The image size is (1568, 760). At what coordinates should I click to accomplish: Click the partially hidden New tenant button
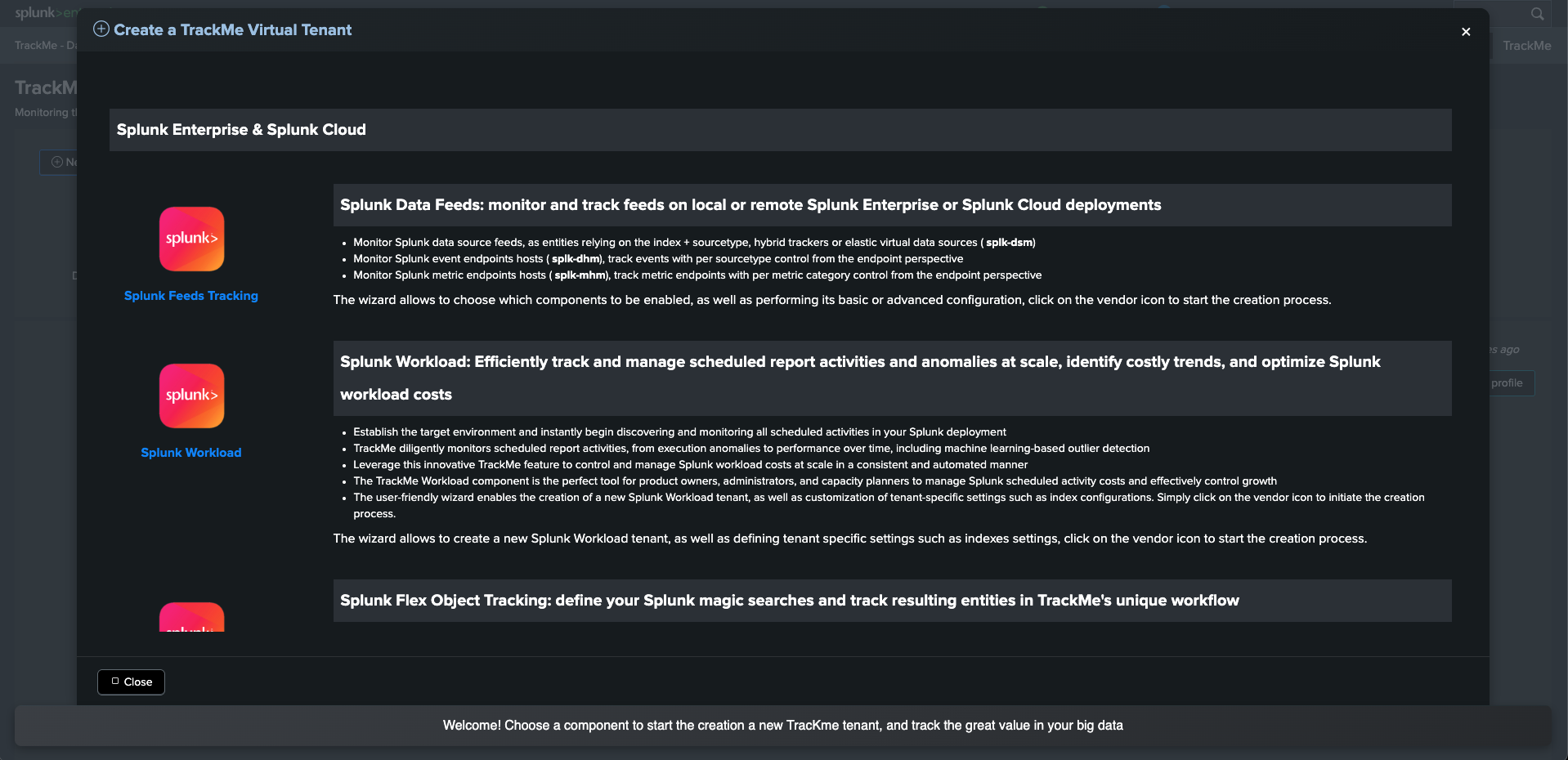tap(59, 162)
